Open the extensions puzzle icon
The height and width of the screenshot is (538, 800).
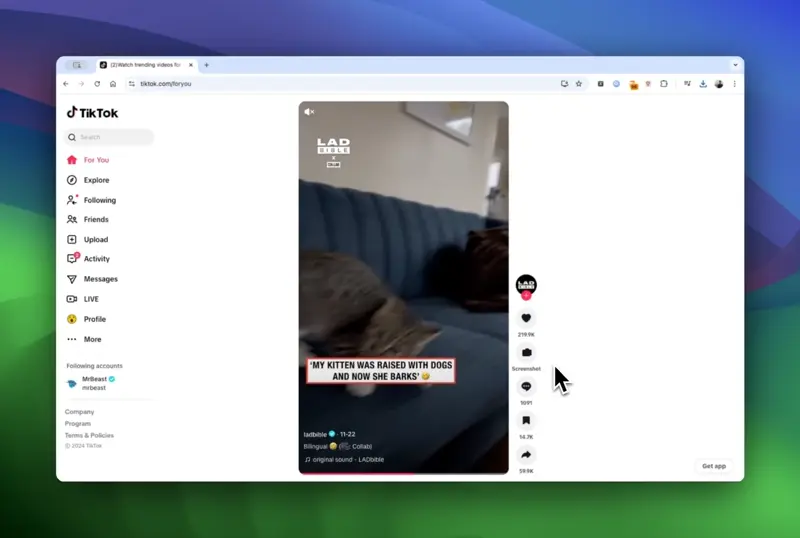click(x=664, y=84)
